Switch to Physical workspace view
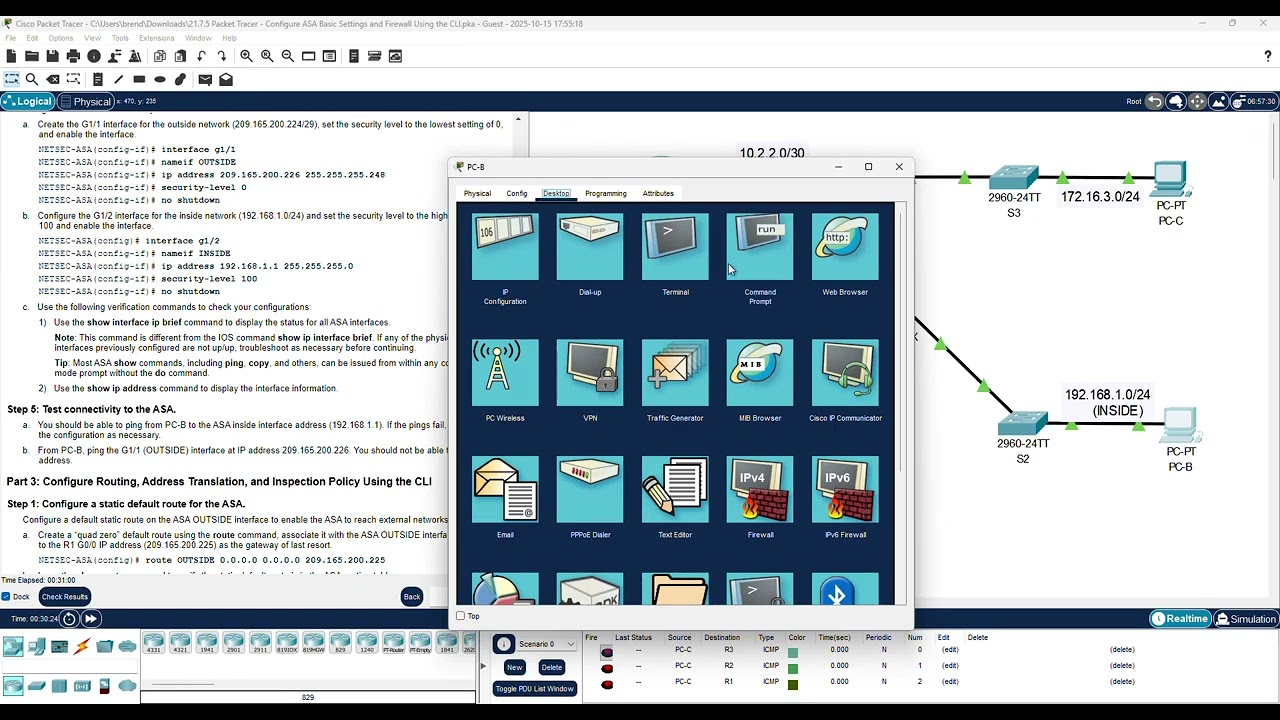1280x720 pixels. pos(85,101)
